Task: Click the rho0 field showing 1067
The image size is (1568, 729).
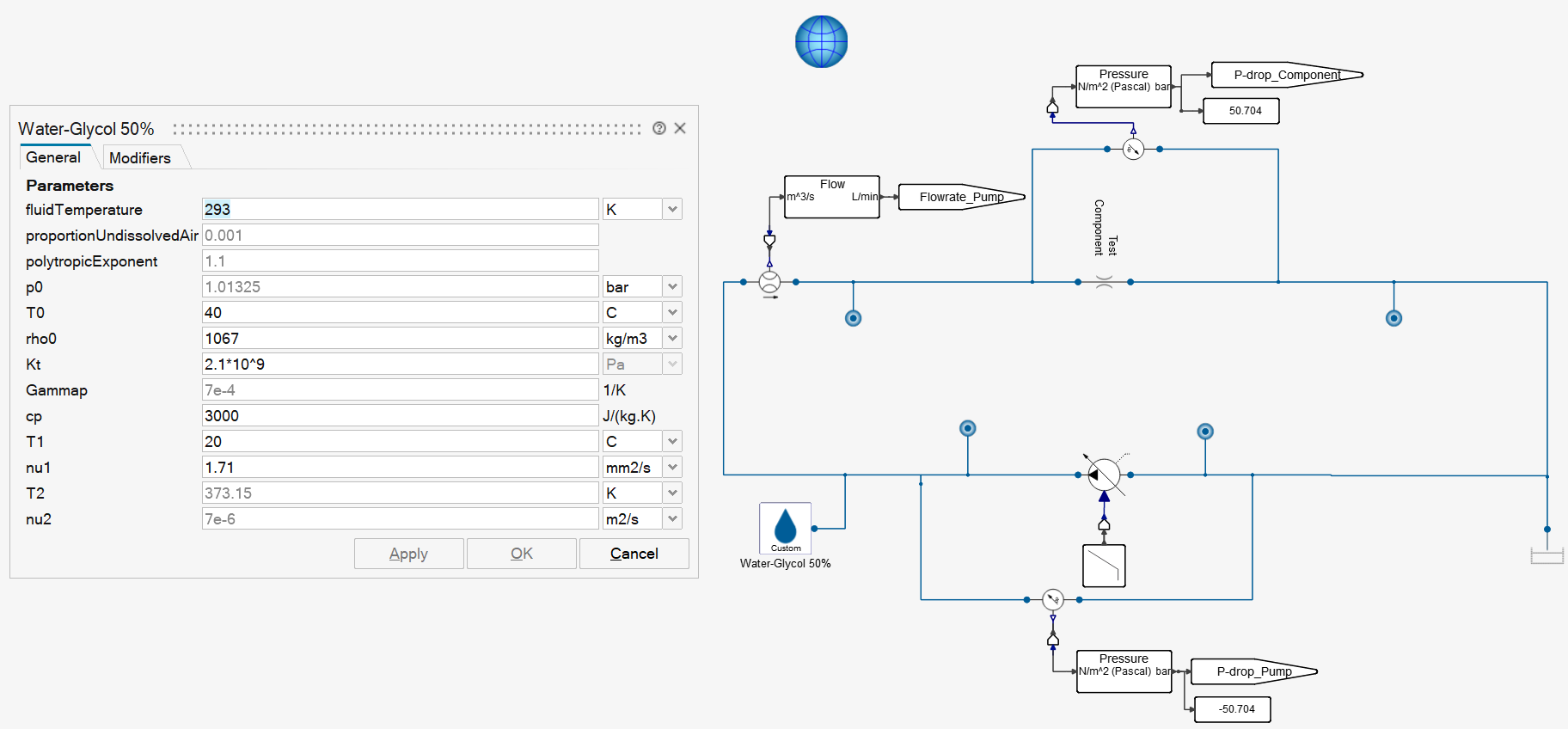Action: [400, 338]
